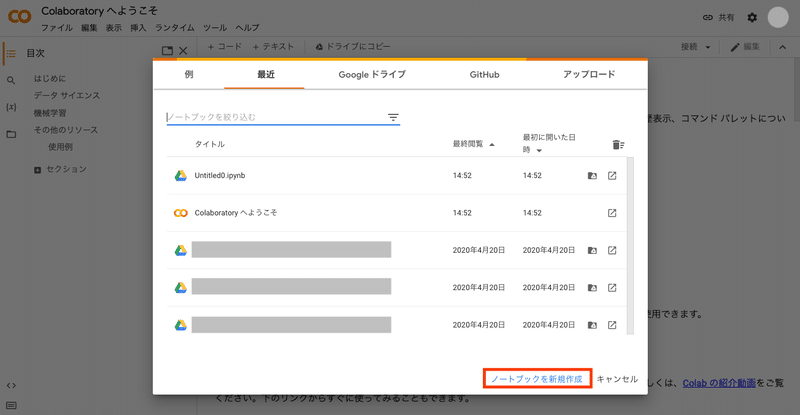
Task: Click the タイトル column header
Action: (210, 144)
